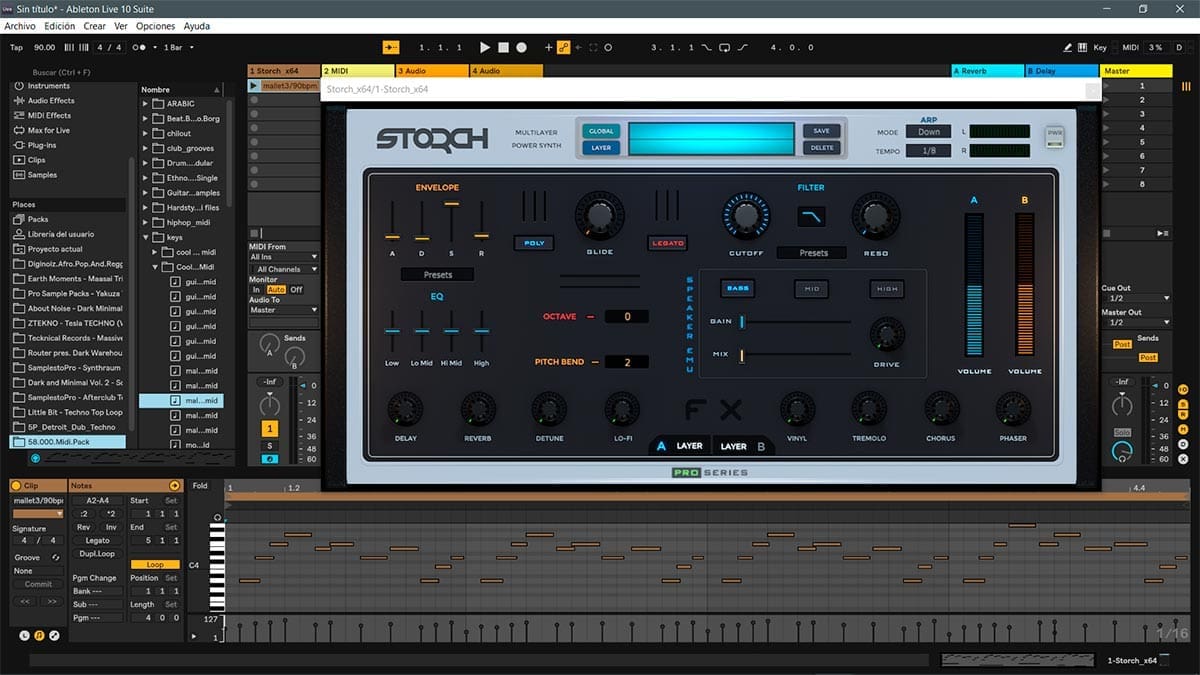Click the DELETE preset button in Storch
Viewport: 1200px width, 675px height.
pos(821,148)
